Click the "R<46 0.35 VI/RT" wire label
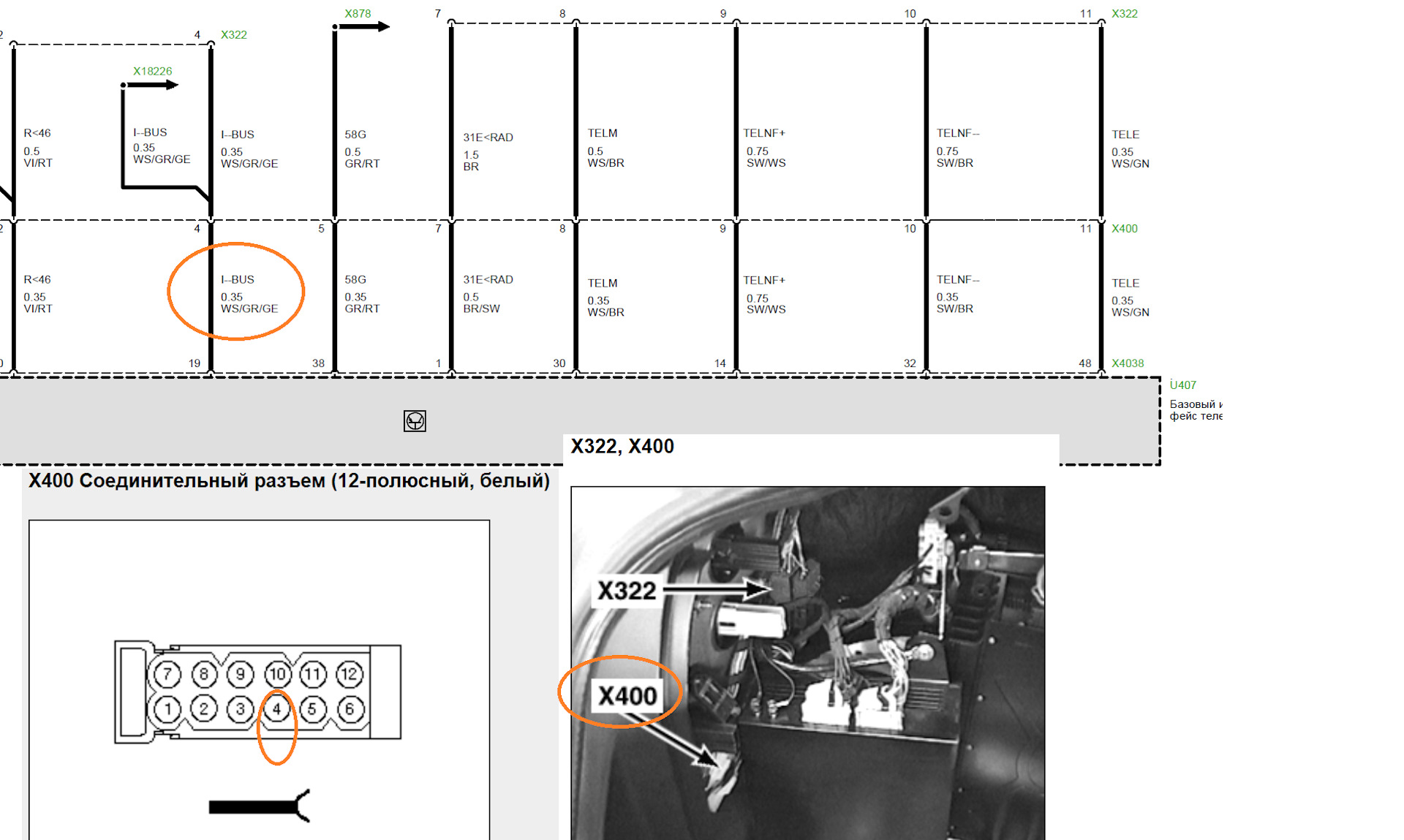 [38, 294]
